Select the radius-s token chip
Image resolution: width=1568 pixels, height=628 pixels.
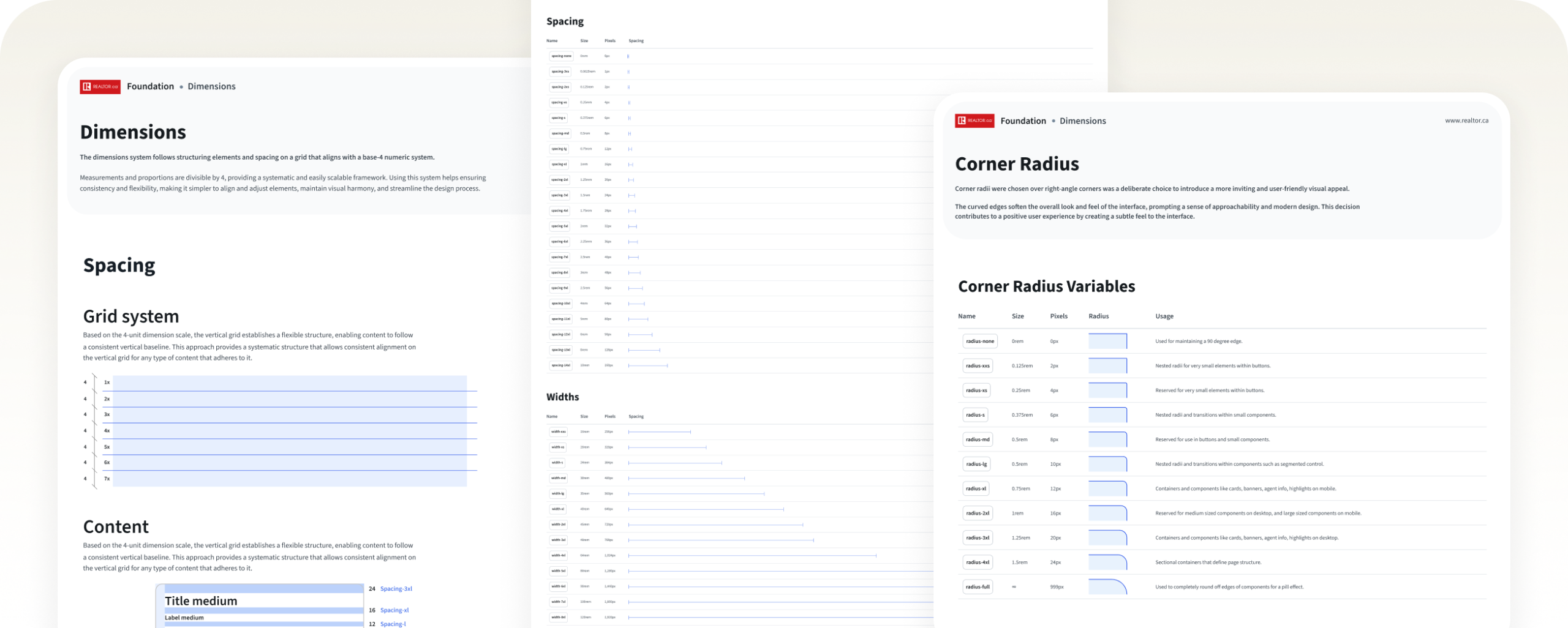point(975,415)
